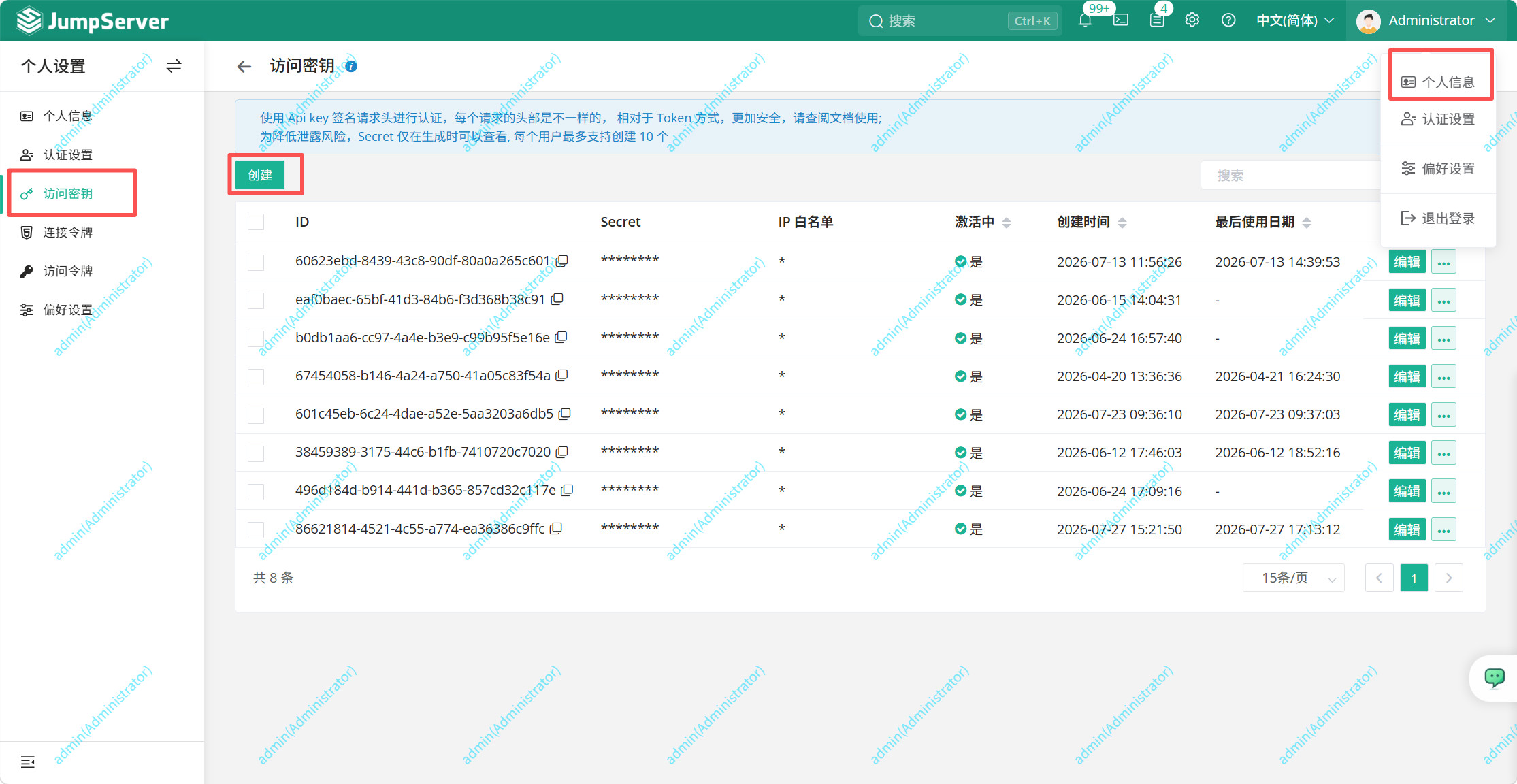The width and height of the screenshot is (1517, 784).
Task: Toggle the select-all checkbox in table header
Action: click(256, 222)
